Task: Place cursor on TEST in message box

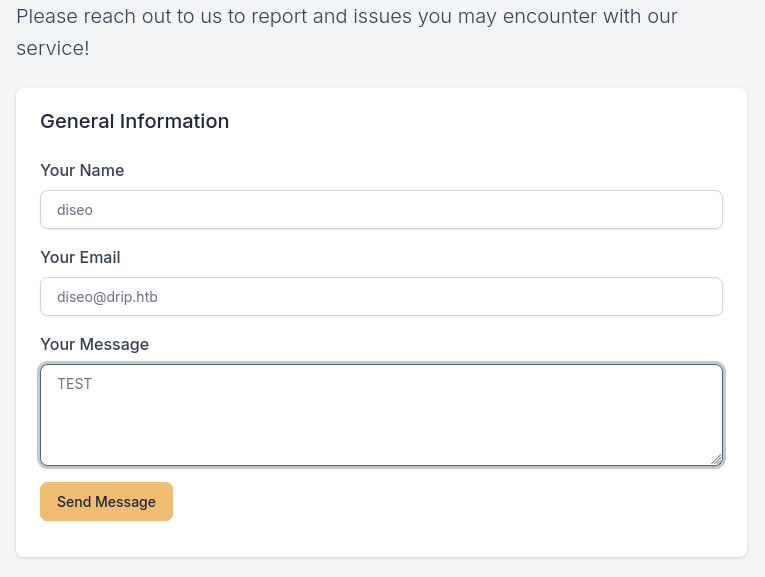Action: click(x=75, y=384)
